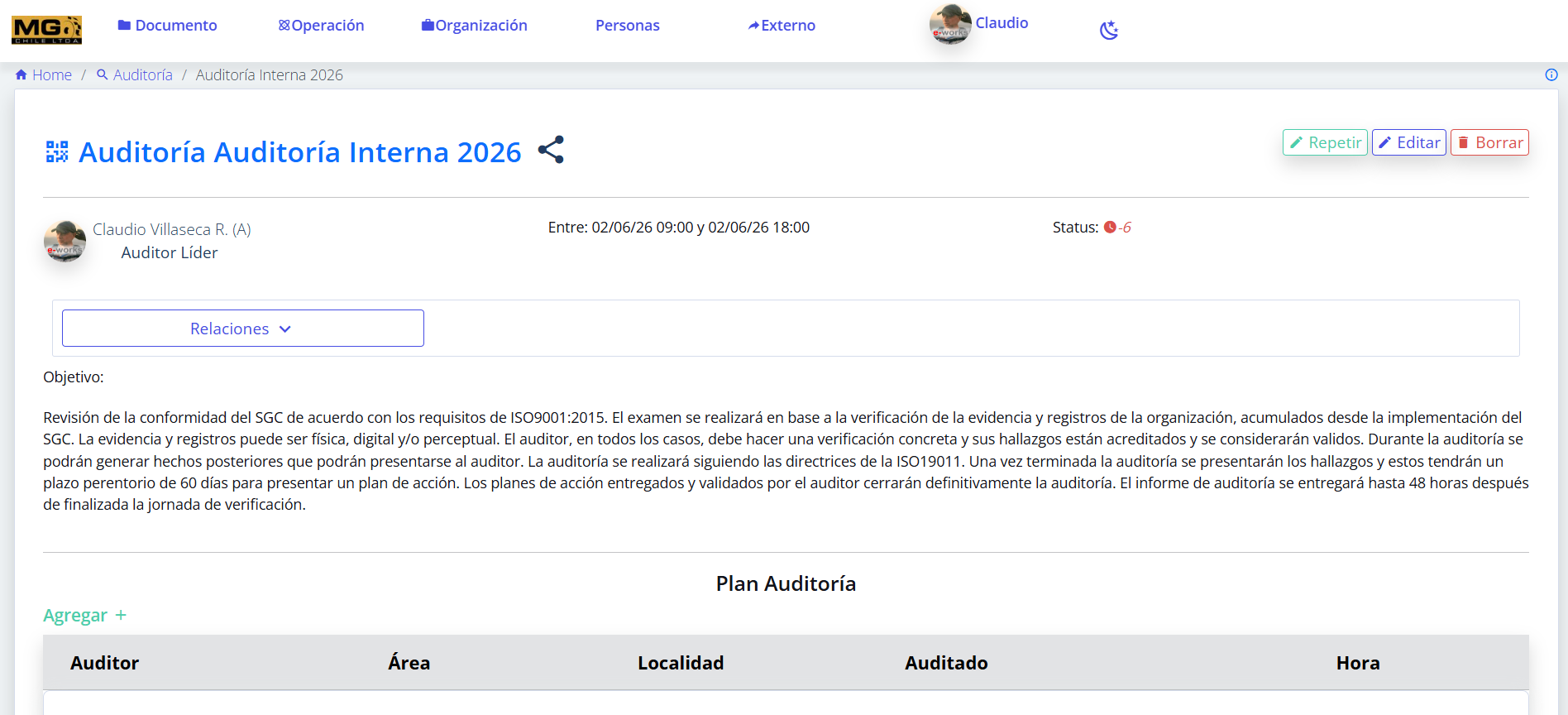Click the MG Chile Ltda logo
The width and height of the screenshot is (1568, 715).
pyautogui.click(x=46, y=30)
